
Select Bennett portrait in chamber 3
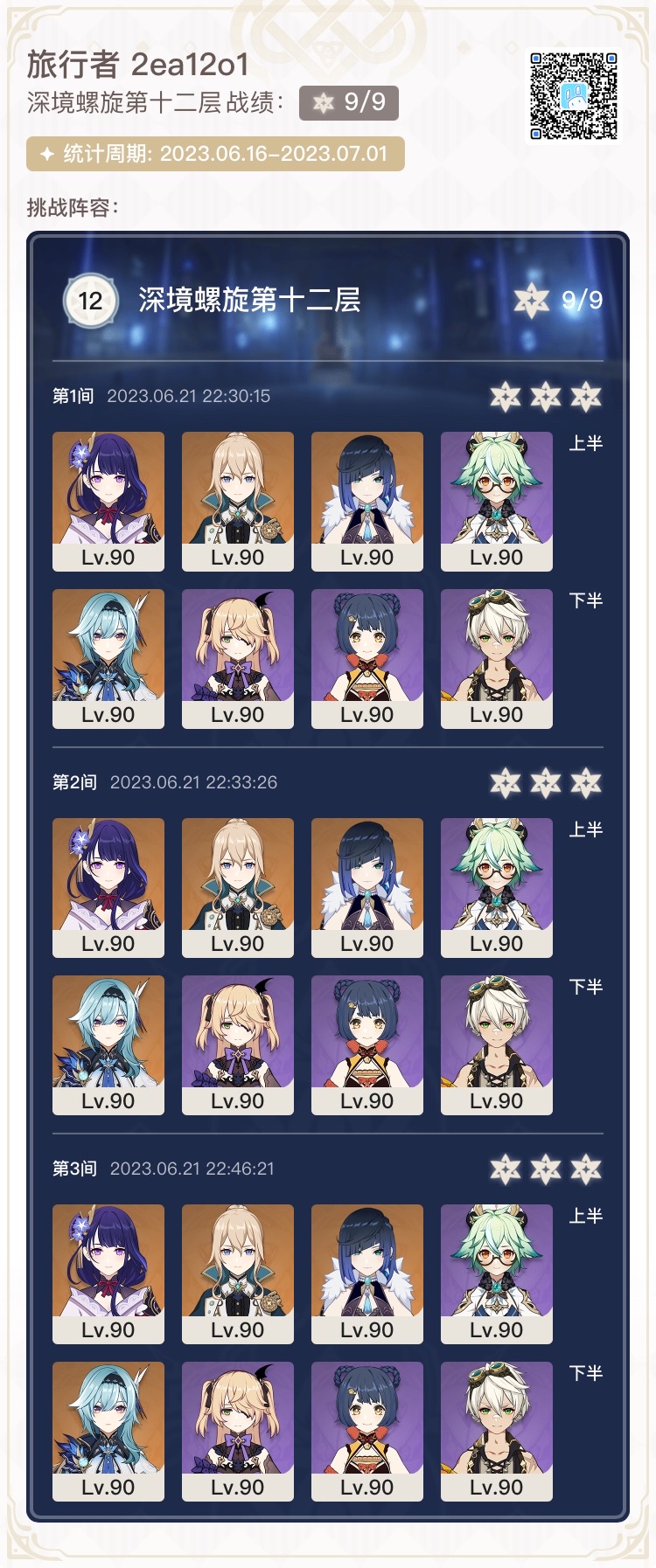click(497, 1432)
